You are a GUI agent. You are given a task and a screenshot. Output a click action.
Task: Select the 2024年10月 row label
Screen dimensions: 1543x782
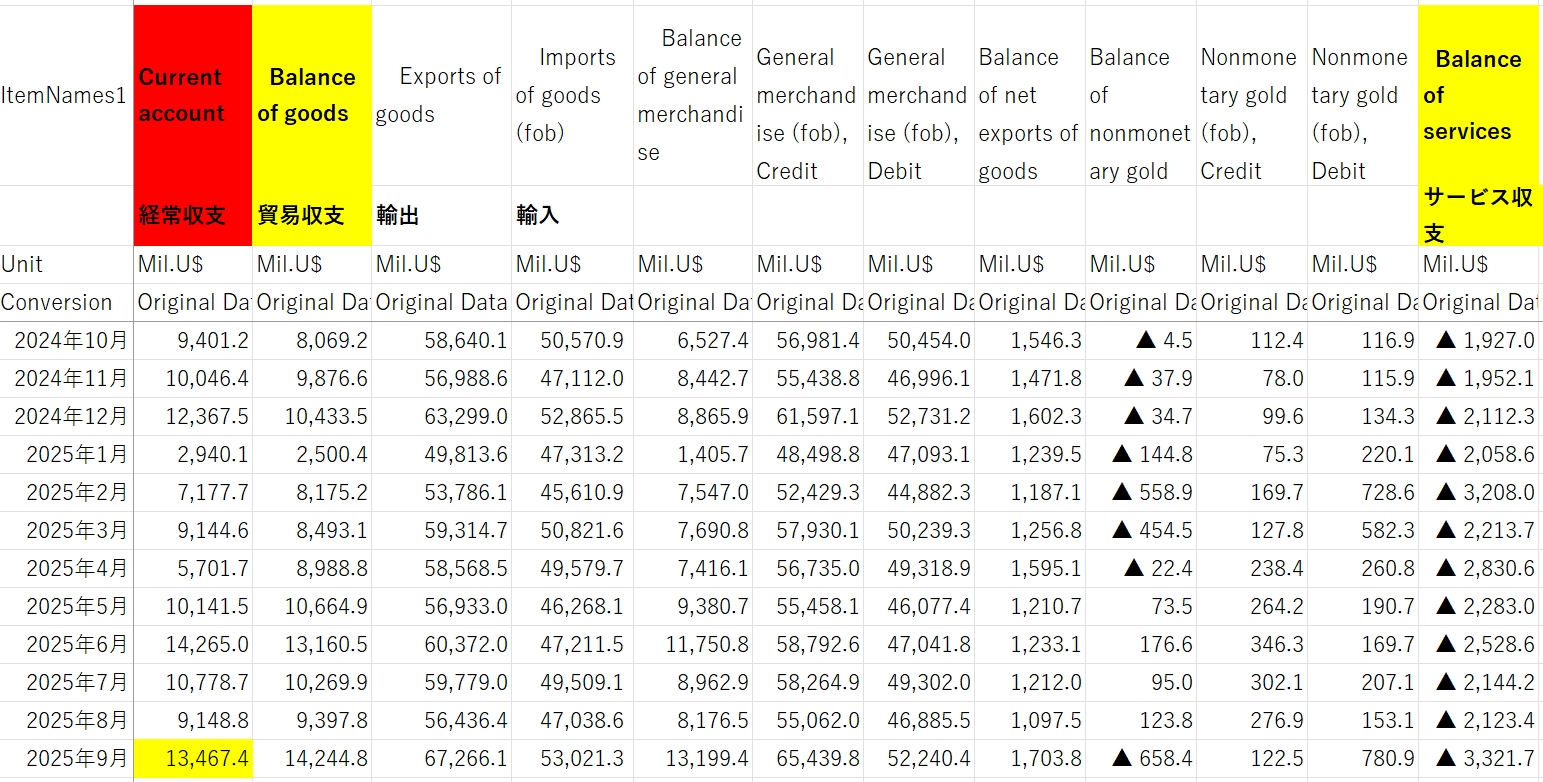(67, 340)
